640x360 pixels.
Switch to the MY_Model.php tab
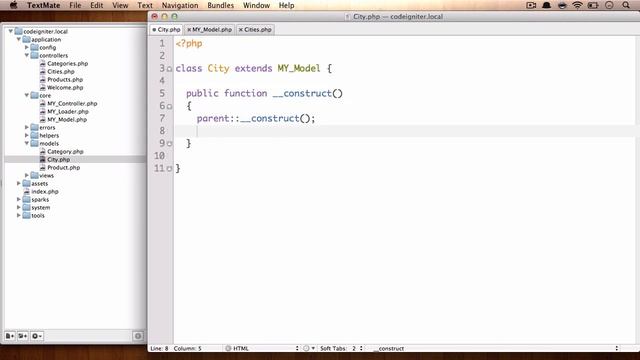(212, 30)
